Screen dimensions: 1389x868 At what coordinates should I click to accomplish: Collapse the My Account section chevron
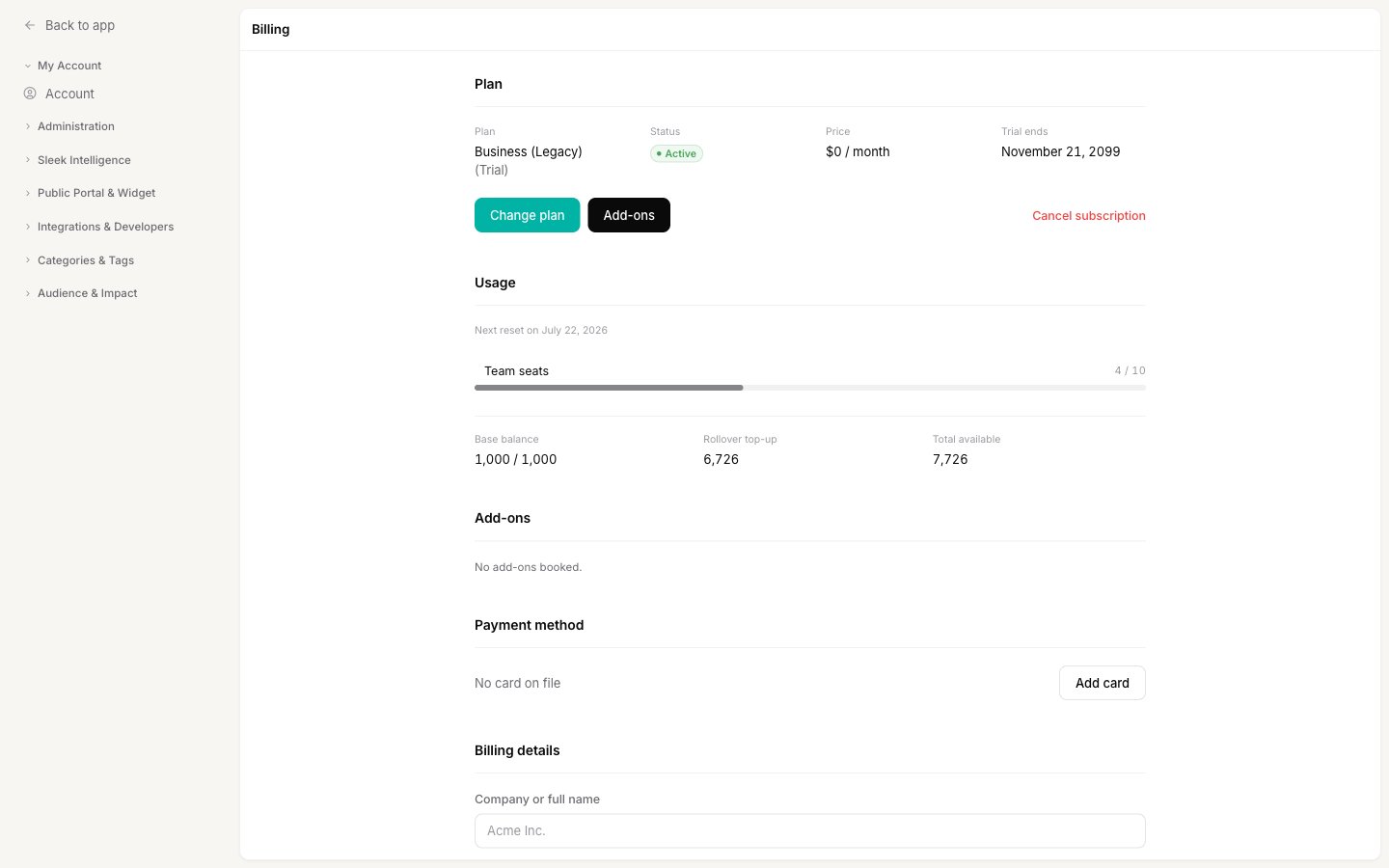click(x=28, y=66)
